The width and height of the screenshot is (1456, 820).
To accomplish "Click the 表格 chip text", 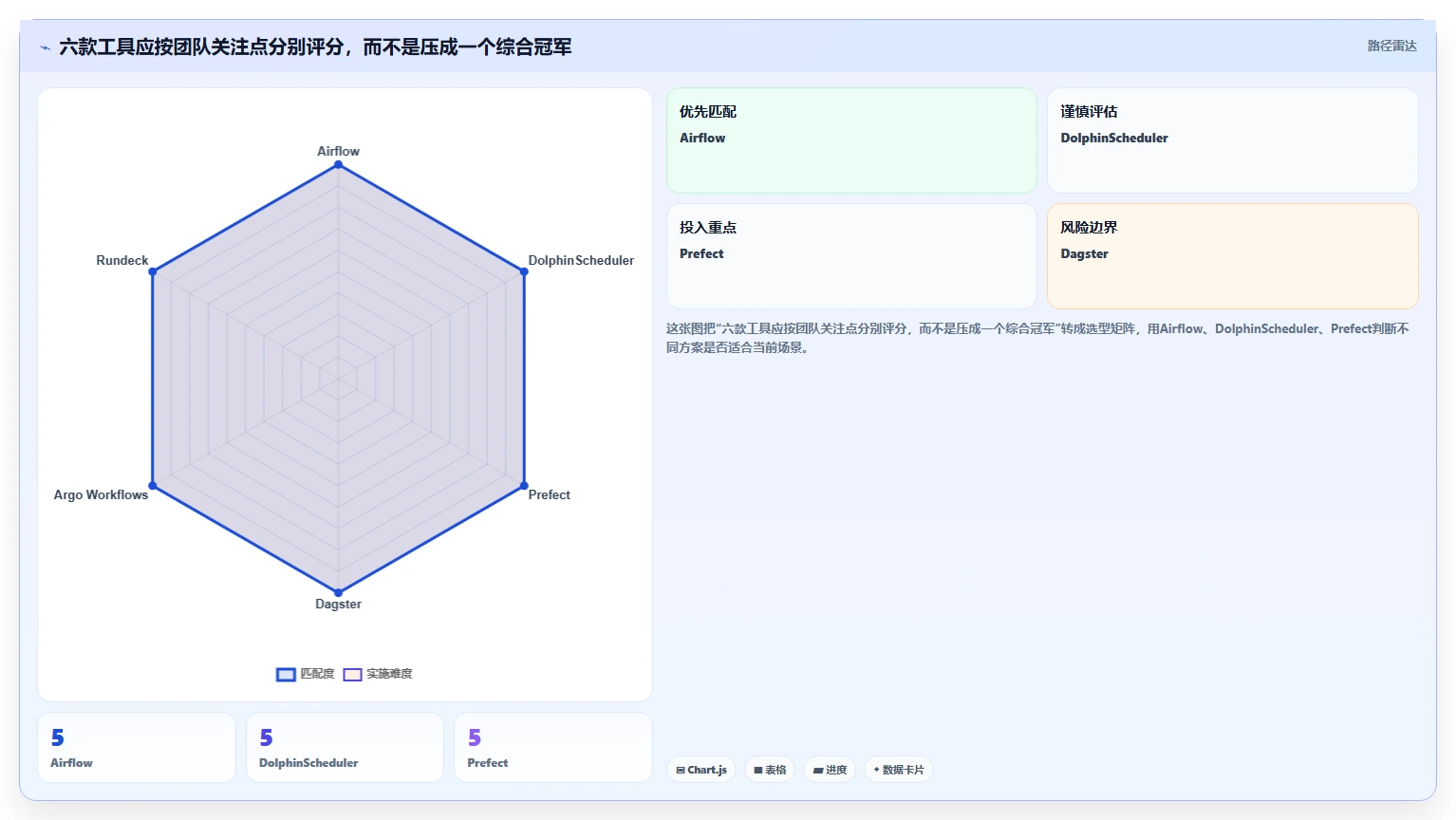I will [775, 770].
